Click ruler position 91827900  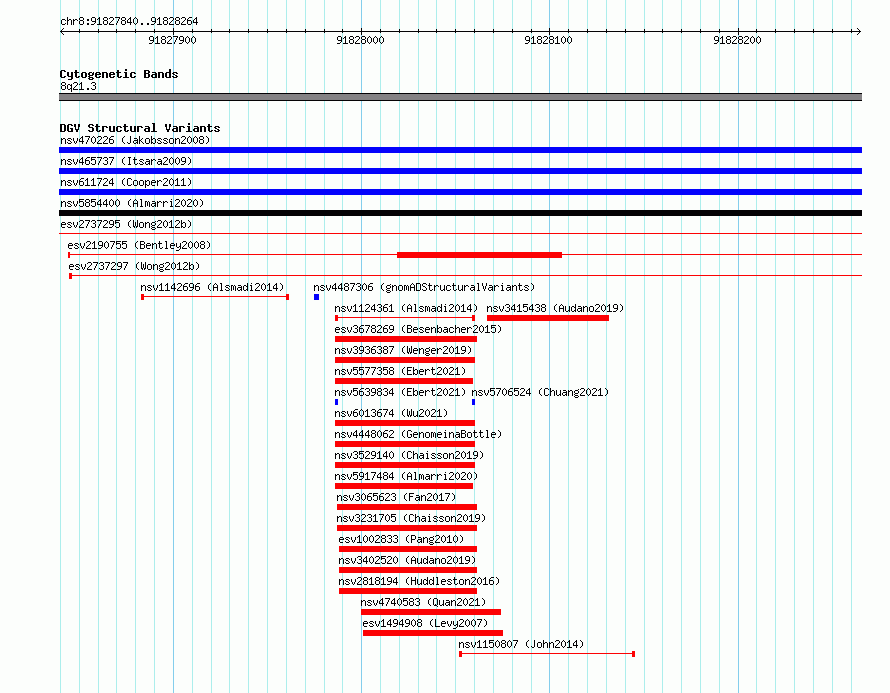point(172,40)
